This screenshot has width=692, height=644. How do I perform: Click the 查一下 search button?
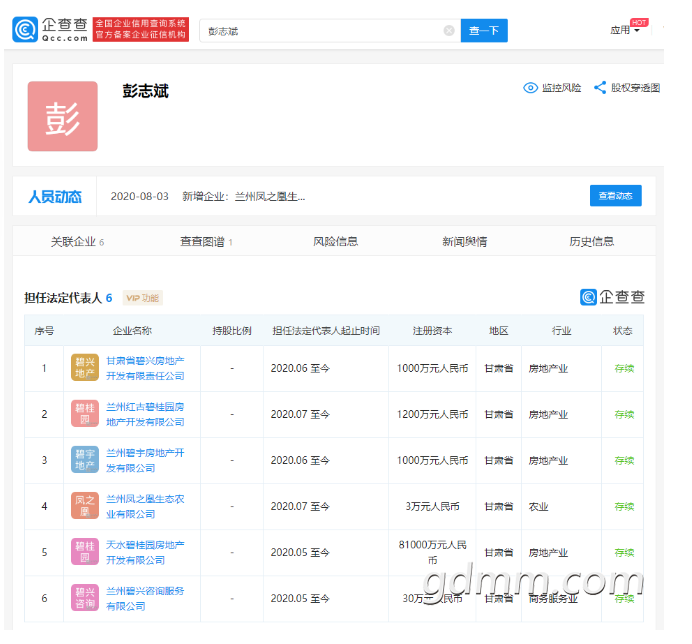tap(484, 30)
